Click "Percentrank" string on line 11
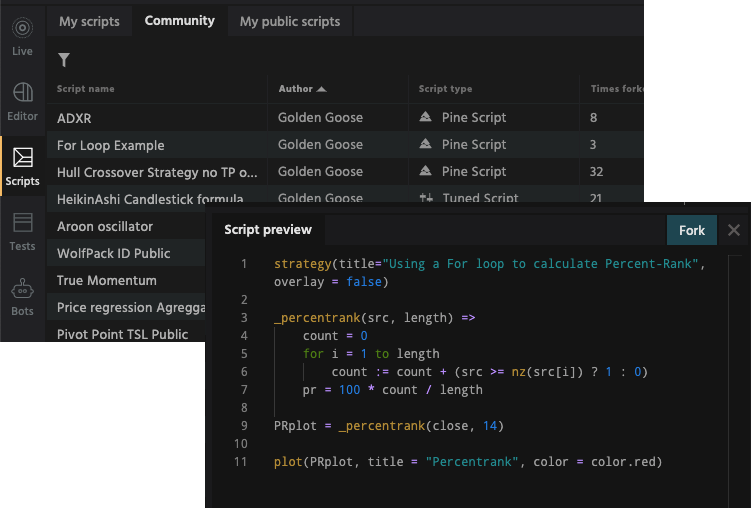Image resolution: width=751 pixels, height=508 pixels. tap(472, 462)
